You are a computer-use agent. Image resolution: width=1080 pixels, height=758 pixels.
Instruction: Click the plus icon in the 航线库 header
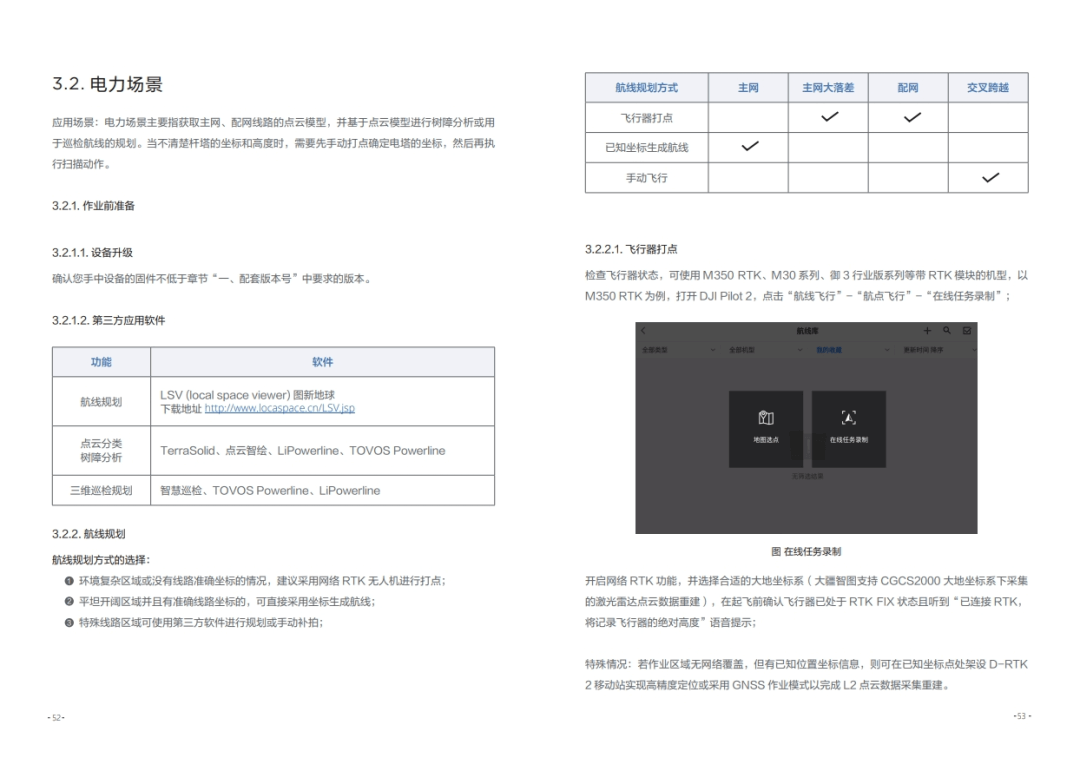(x=927, y=331)
